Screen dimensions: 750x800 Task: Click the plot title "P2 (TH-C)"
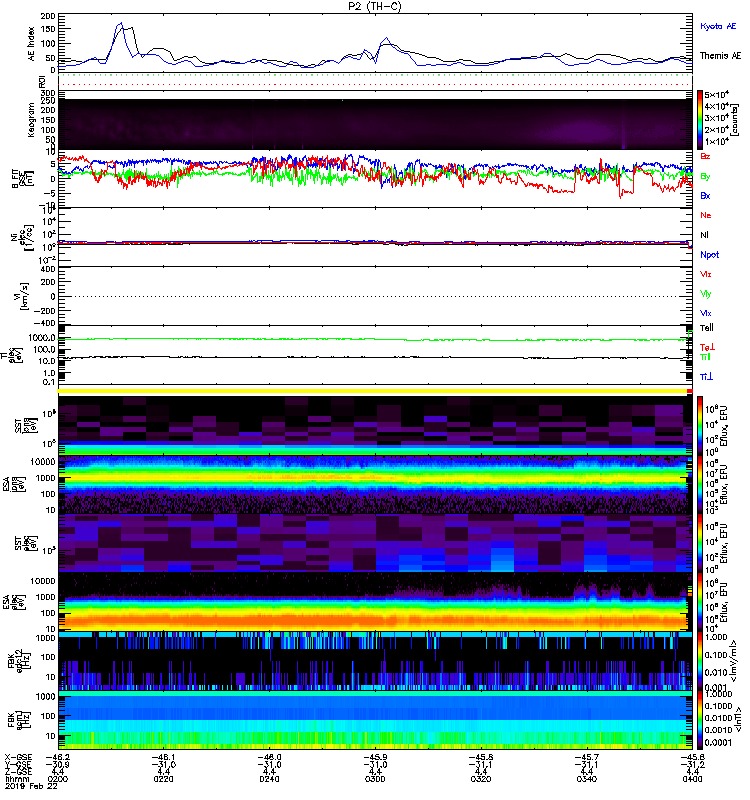pyautogui.click(x=374, y=6)
